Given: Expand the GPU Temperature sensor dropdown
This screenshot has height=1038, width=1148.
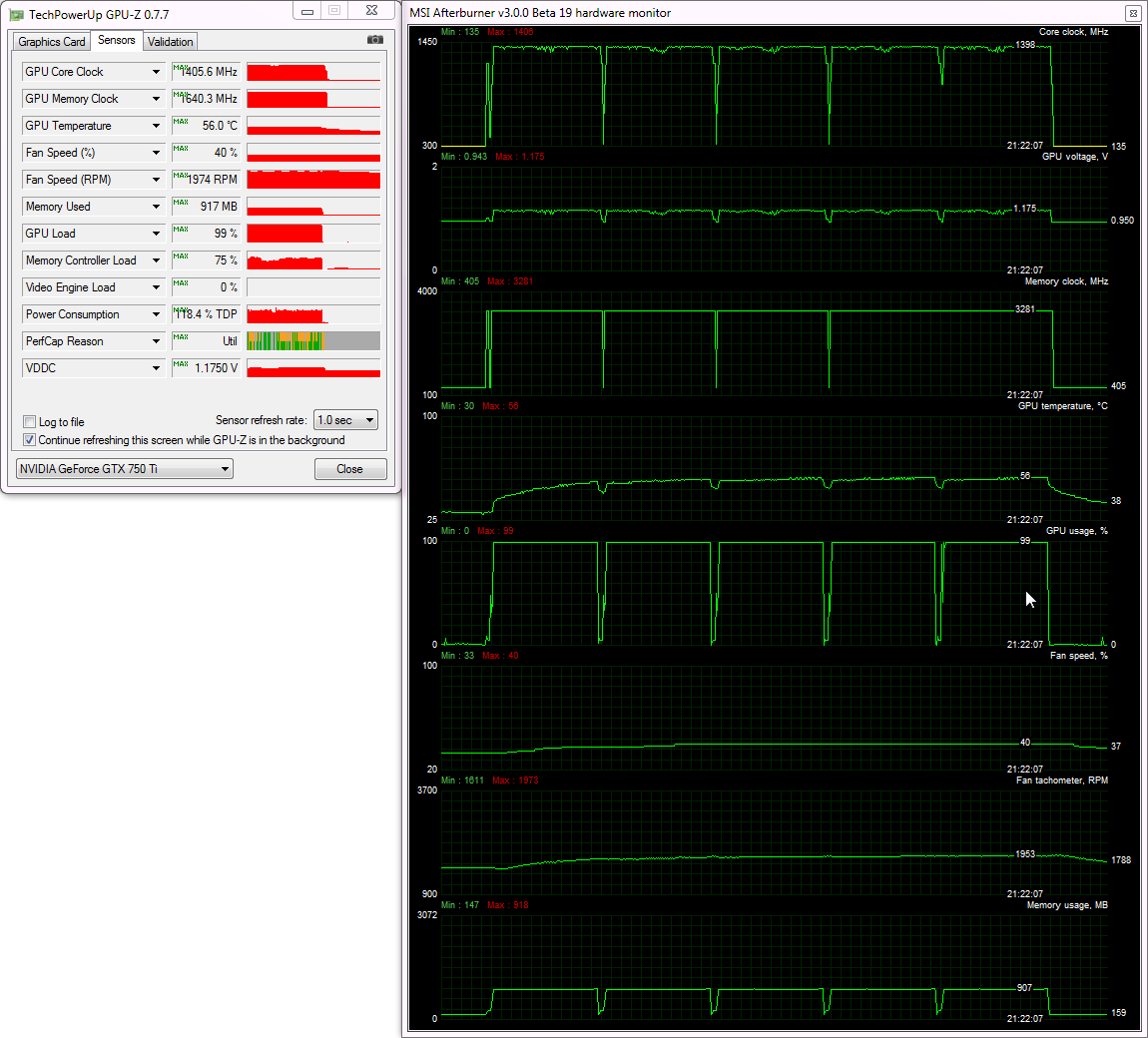Looking at the screenshot, I should 155,126.
